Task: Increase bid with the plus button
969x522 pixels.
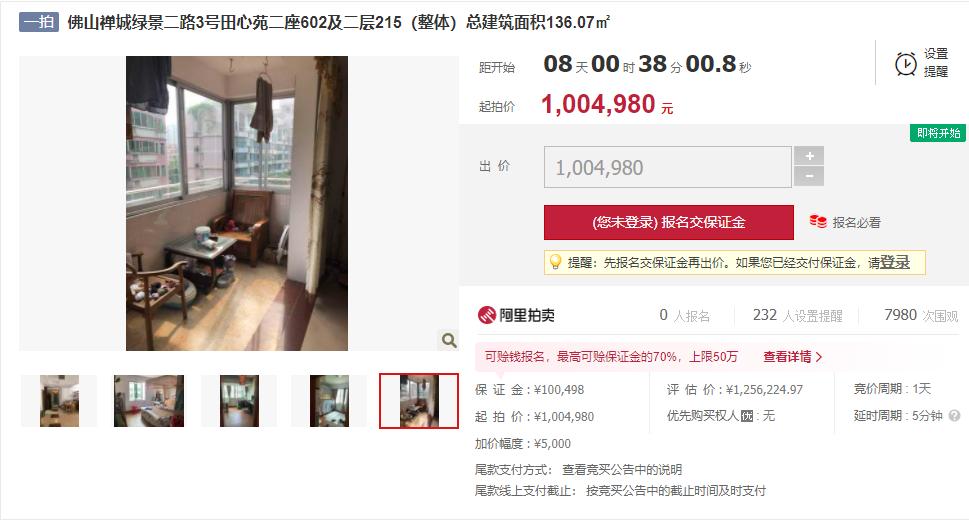Action: 809,156
